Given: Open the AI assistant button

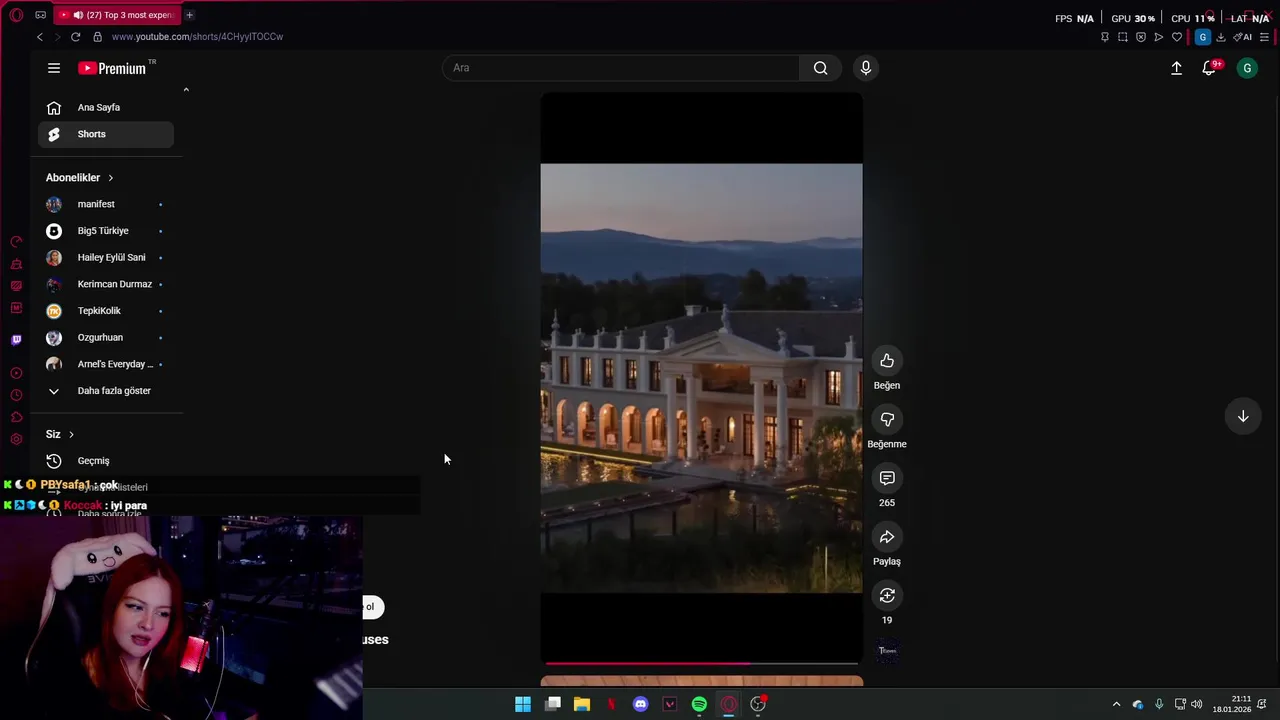Looking at the screenshot, I should pyautogui.click(x=1243, y=37).
